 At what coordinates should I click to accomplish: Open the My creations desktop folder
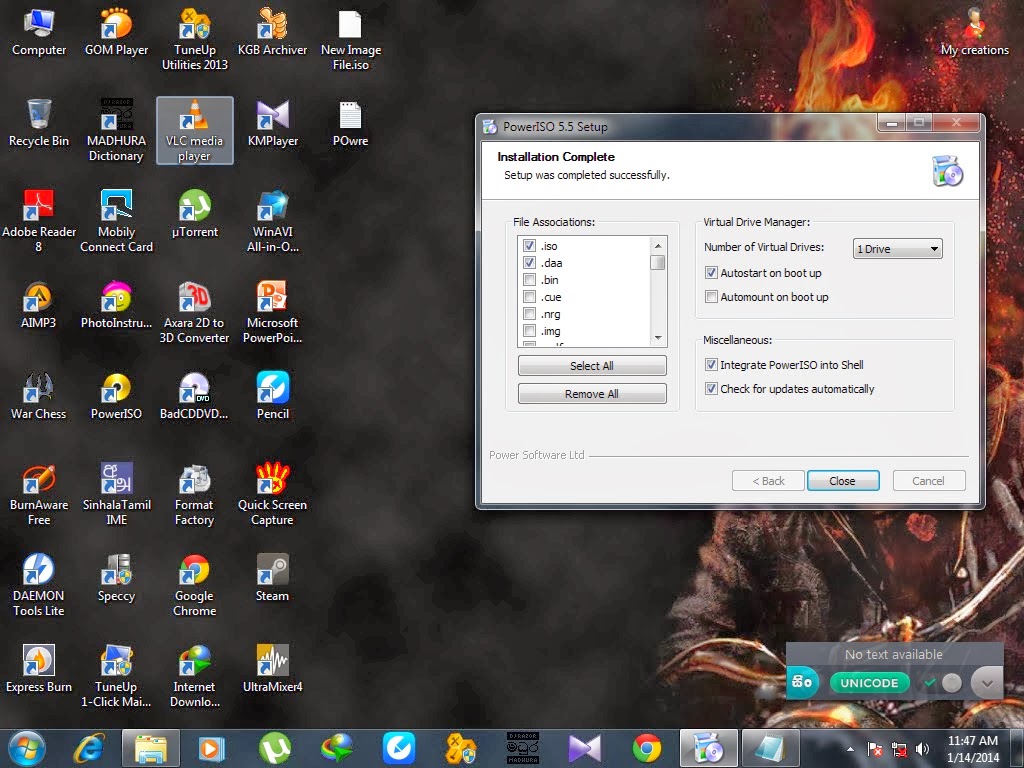click(x=974, y=31)
